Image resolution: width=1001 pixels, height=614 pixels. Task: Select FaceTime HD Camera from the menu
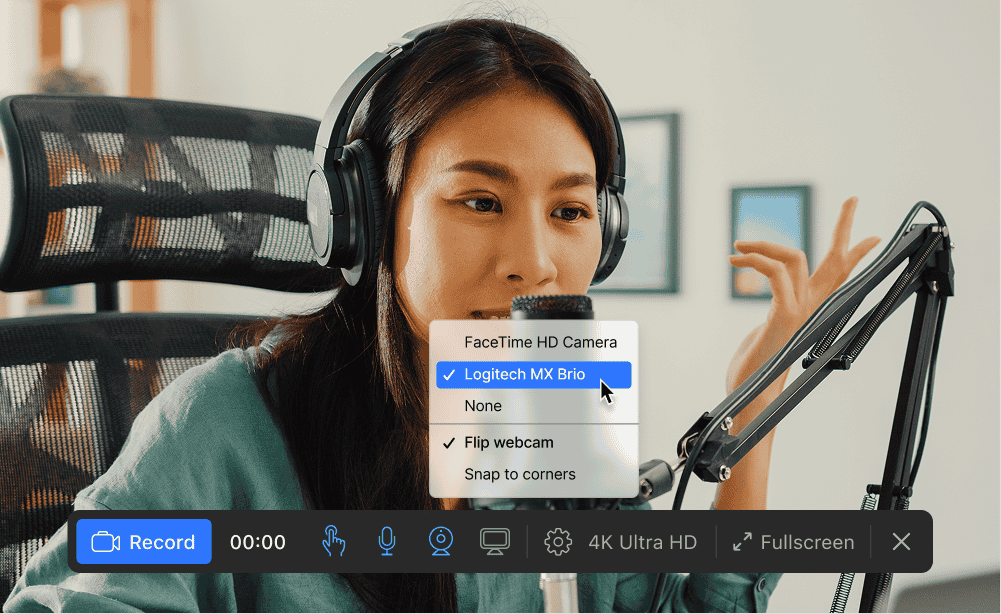(540, 342)
